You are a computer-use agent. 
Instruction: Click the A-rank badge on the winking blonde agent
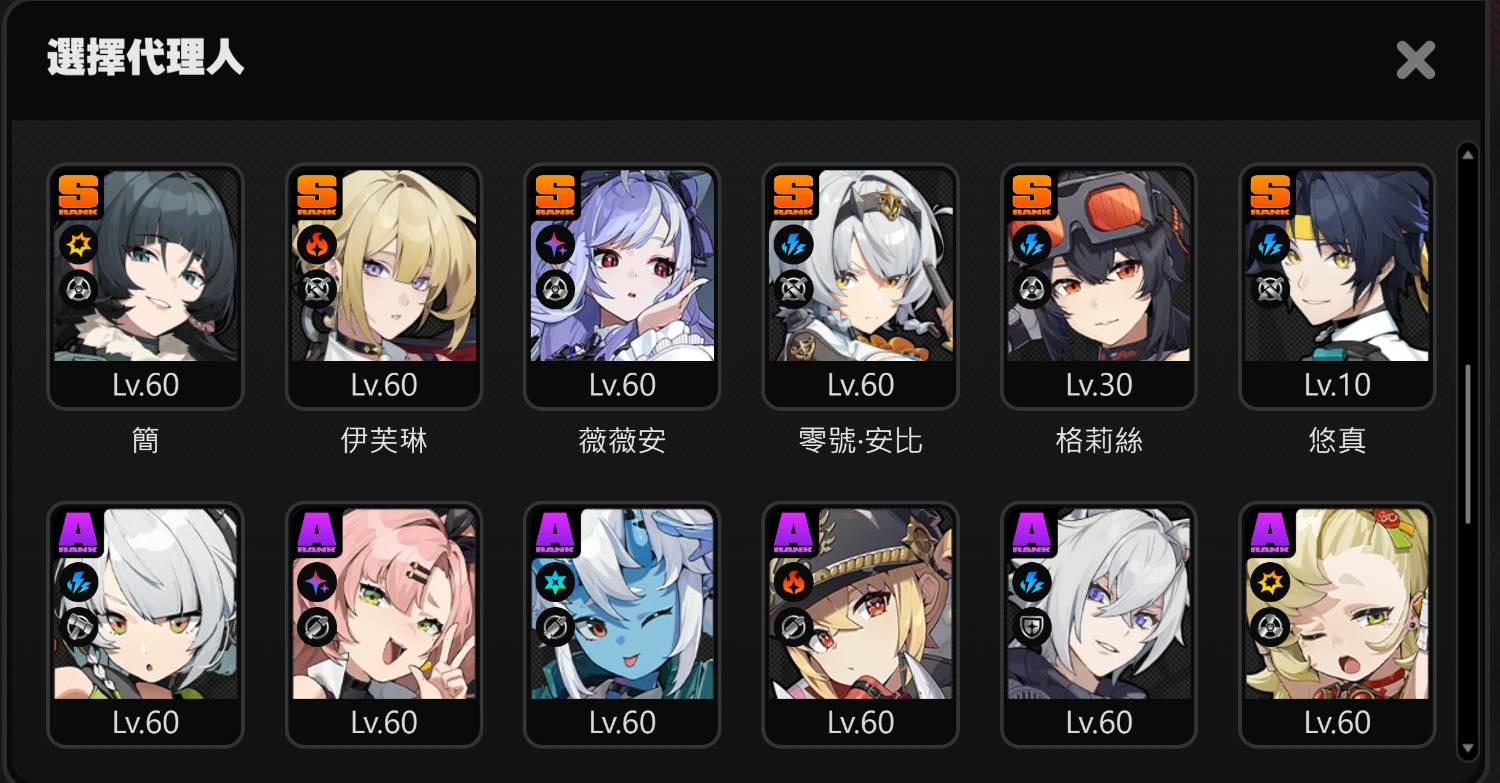coord(1270,532)
